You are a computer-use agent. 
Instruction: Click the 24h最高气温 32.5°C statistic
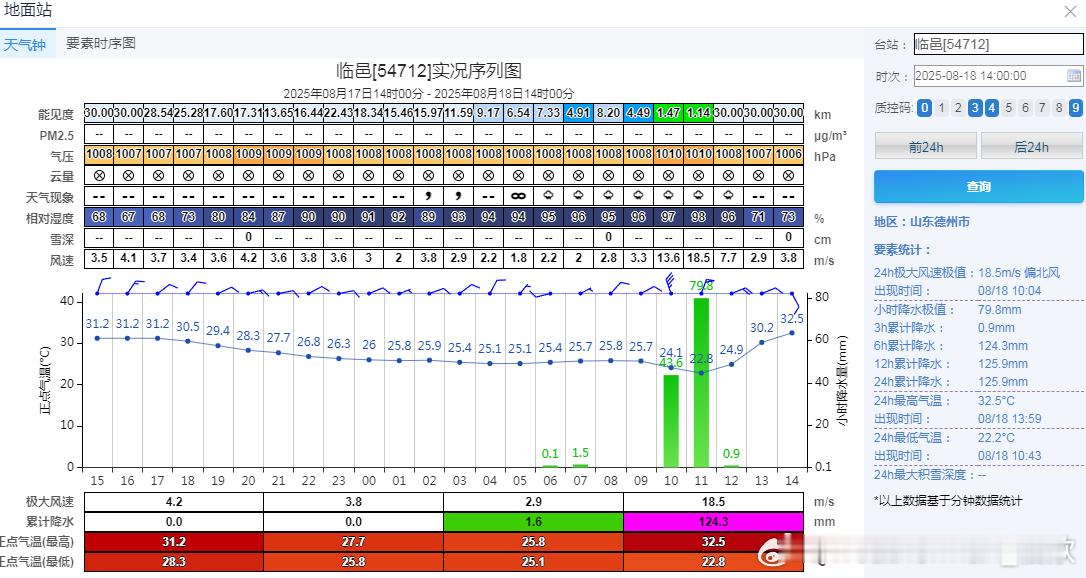(x=944, y=401)
